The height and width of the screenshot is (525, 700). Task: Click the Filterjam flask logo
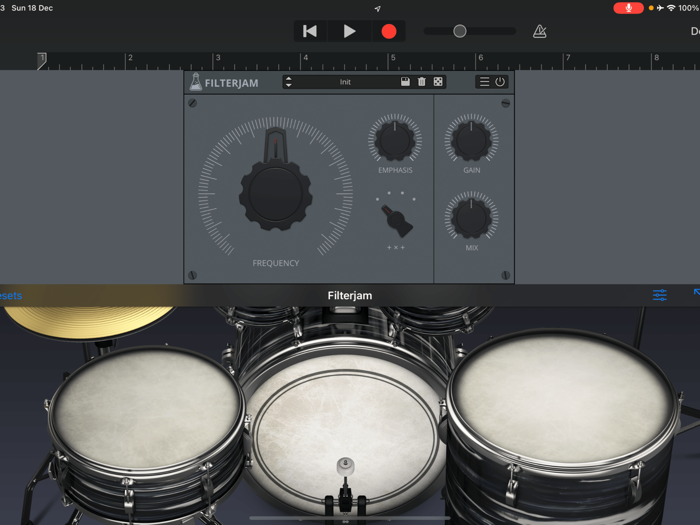pos(196,82)
